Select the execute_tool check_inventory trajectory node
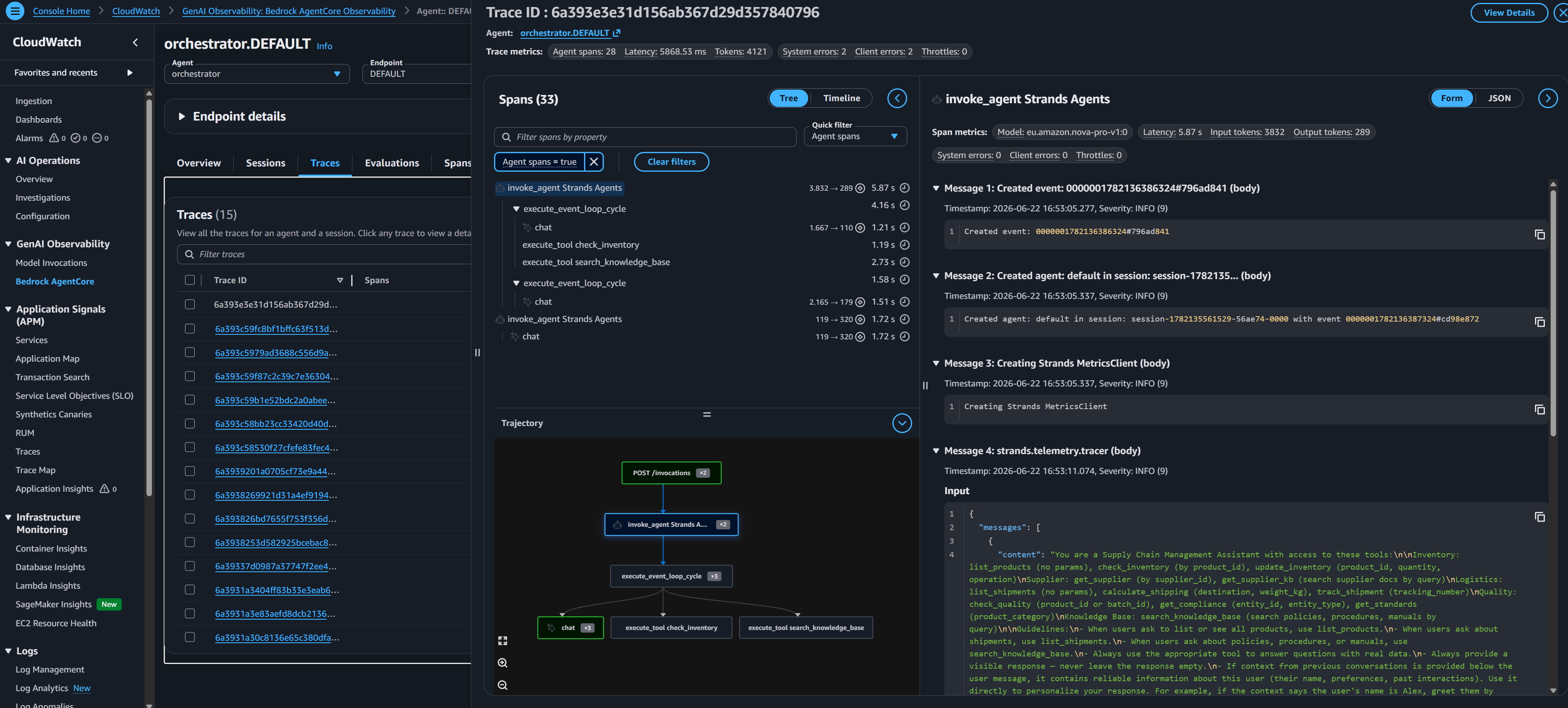 (x=672, y=627)
